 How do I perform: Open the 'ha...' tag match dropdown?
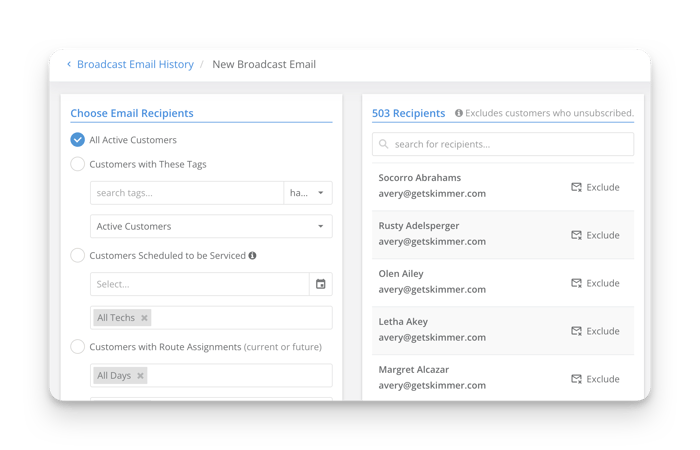[308, 193]
